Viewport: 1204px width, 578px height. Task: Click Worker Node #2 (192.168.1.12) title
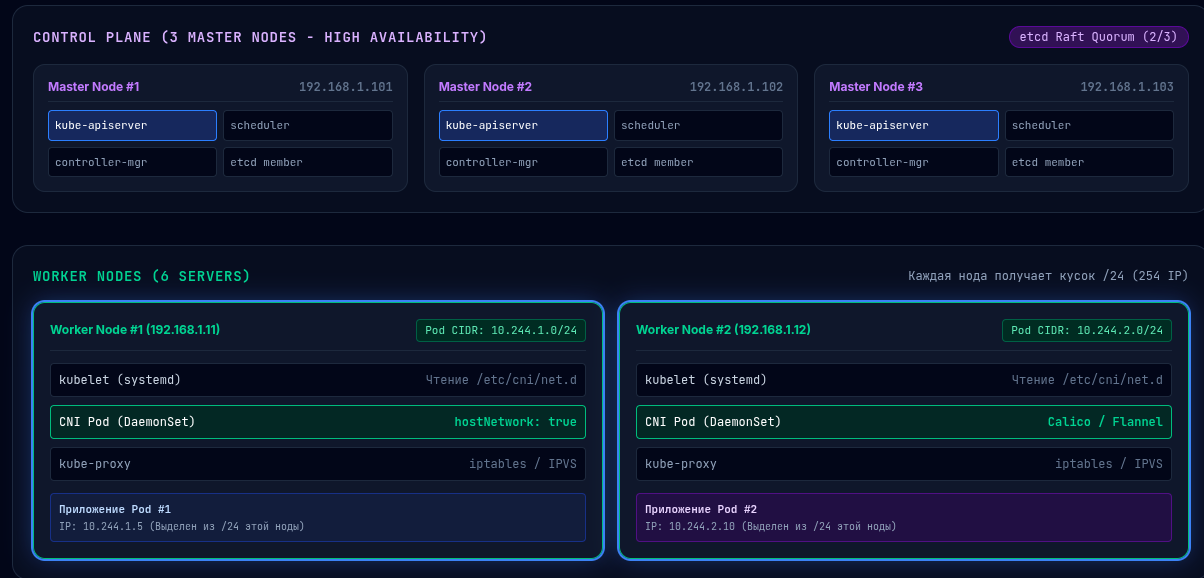(721, 330)
